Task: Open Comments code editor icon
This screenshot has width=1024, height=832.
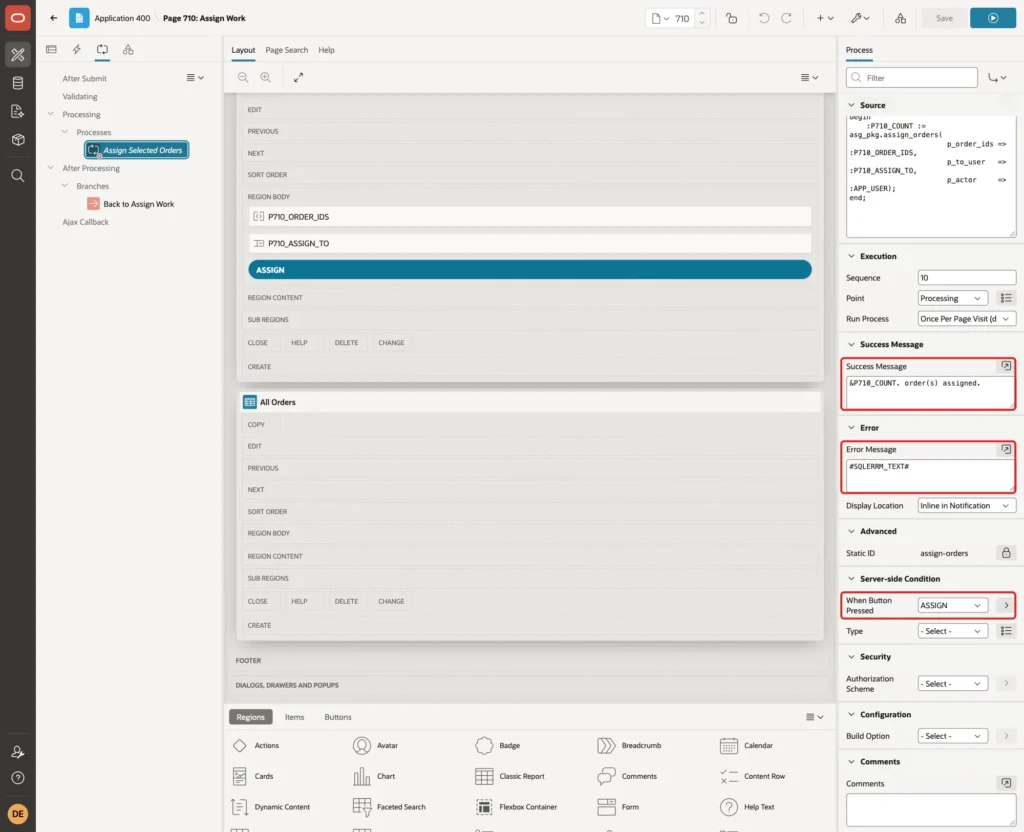Action: [1006, 783]
